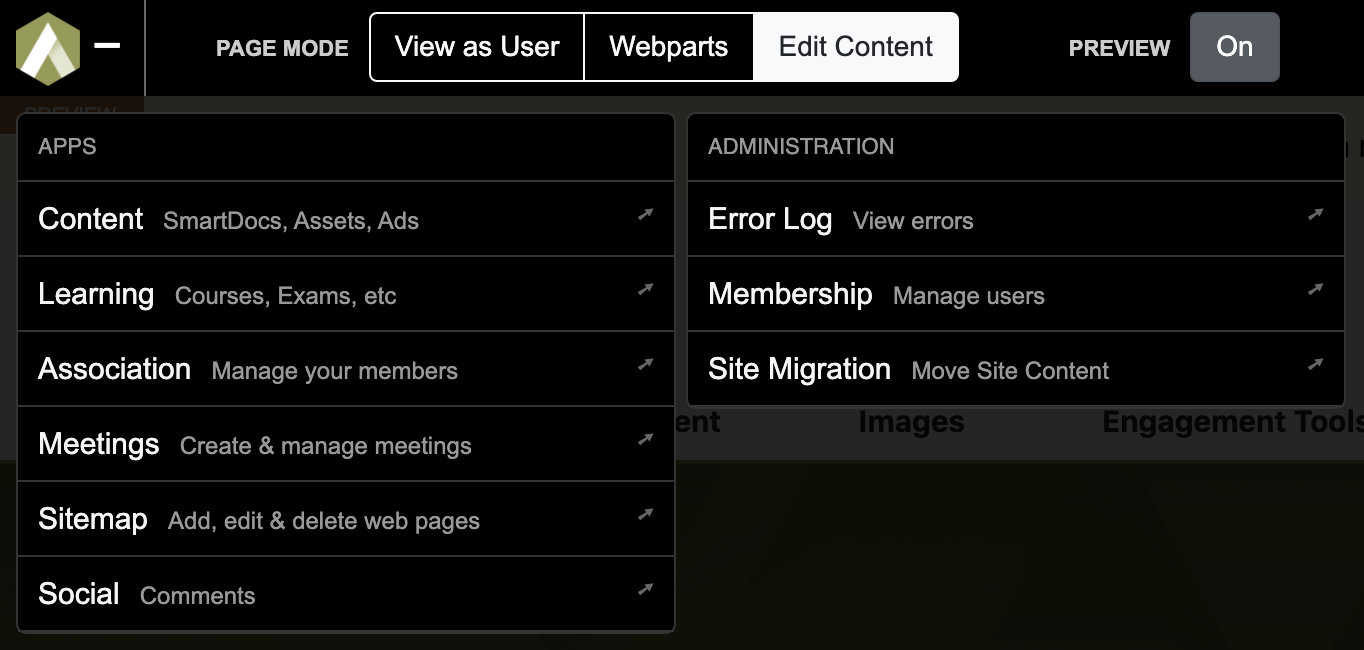Click the Images tab behind the menu
Viewport: 1364px width, 650px height.
coord(911,422)
